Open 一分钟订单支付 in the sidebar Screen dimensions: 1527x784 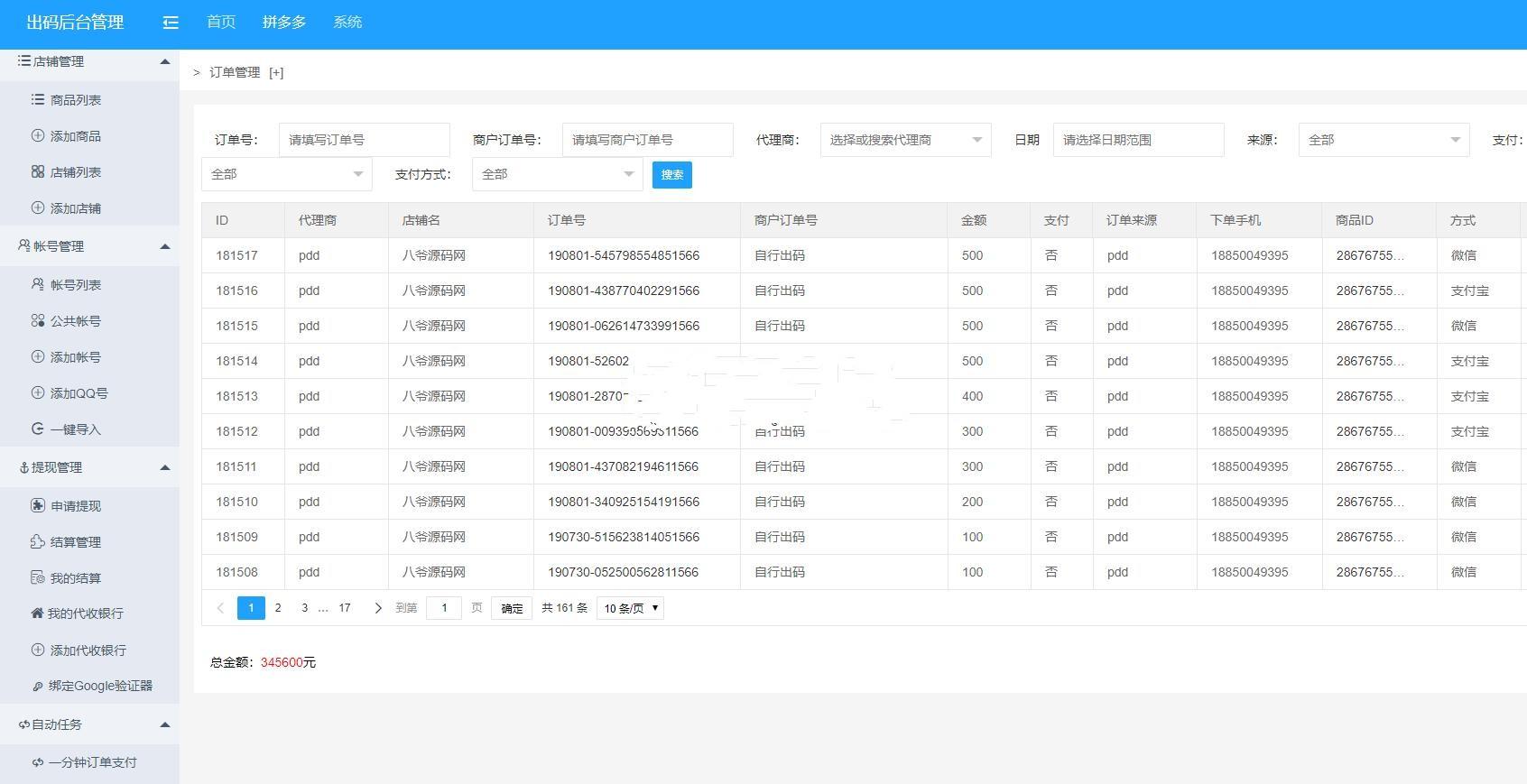pos(93,762)
